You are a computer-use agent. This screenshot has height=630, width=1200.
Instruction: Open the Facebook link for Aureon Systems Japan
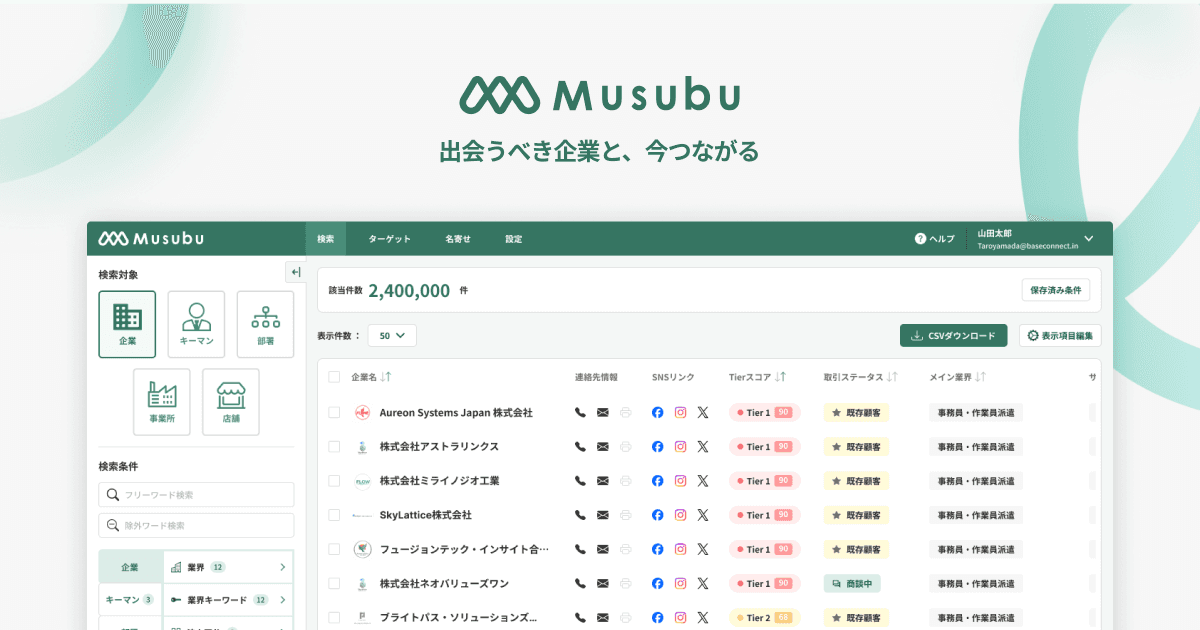click(x=657, y=412)
